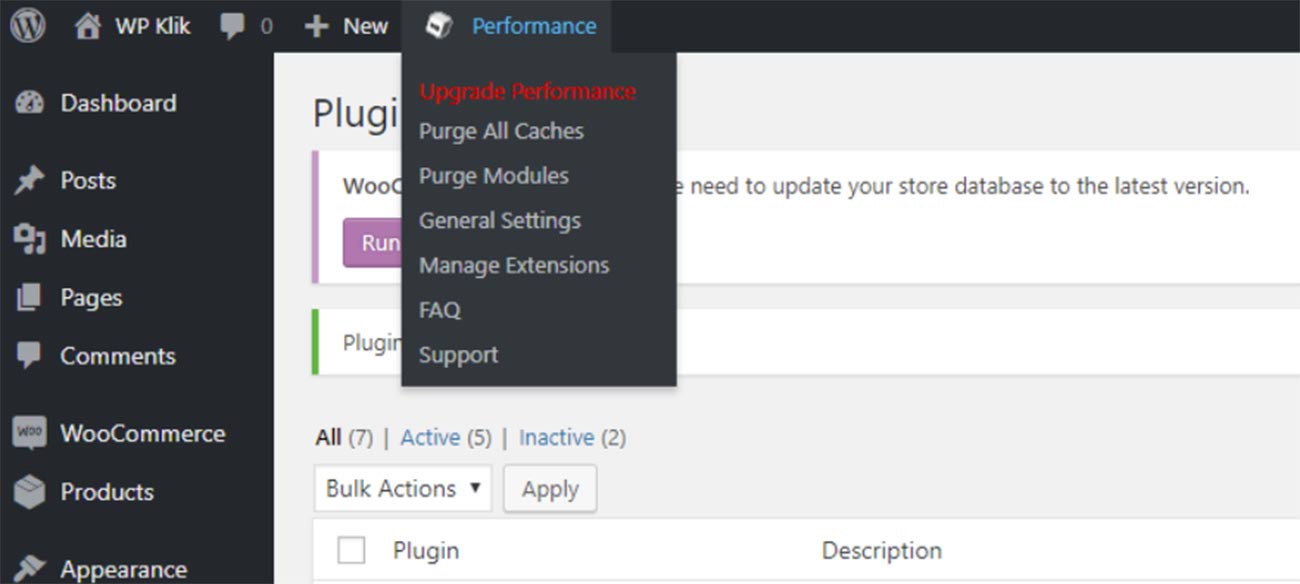
Task: Click the plus New icon
Action: (316, 27)
